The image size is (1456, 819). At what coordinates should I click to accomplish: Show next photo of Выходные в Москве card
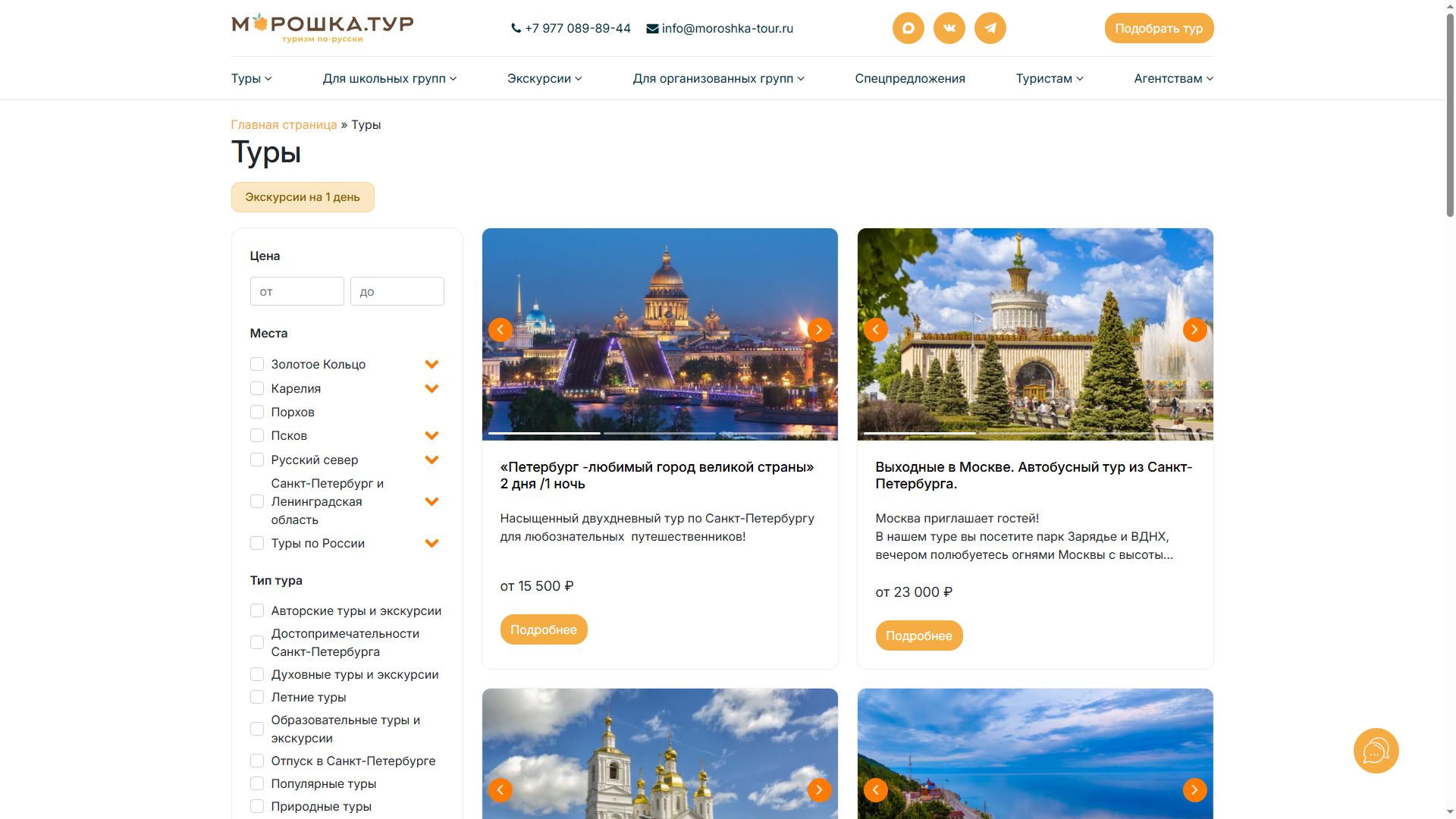(x=1194, y=330)
